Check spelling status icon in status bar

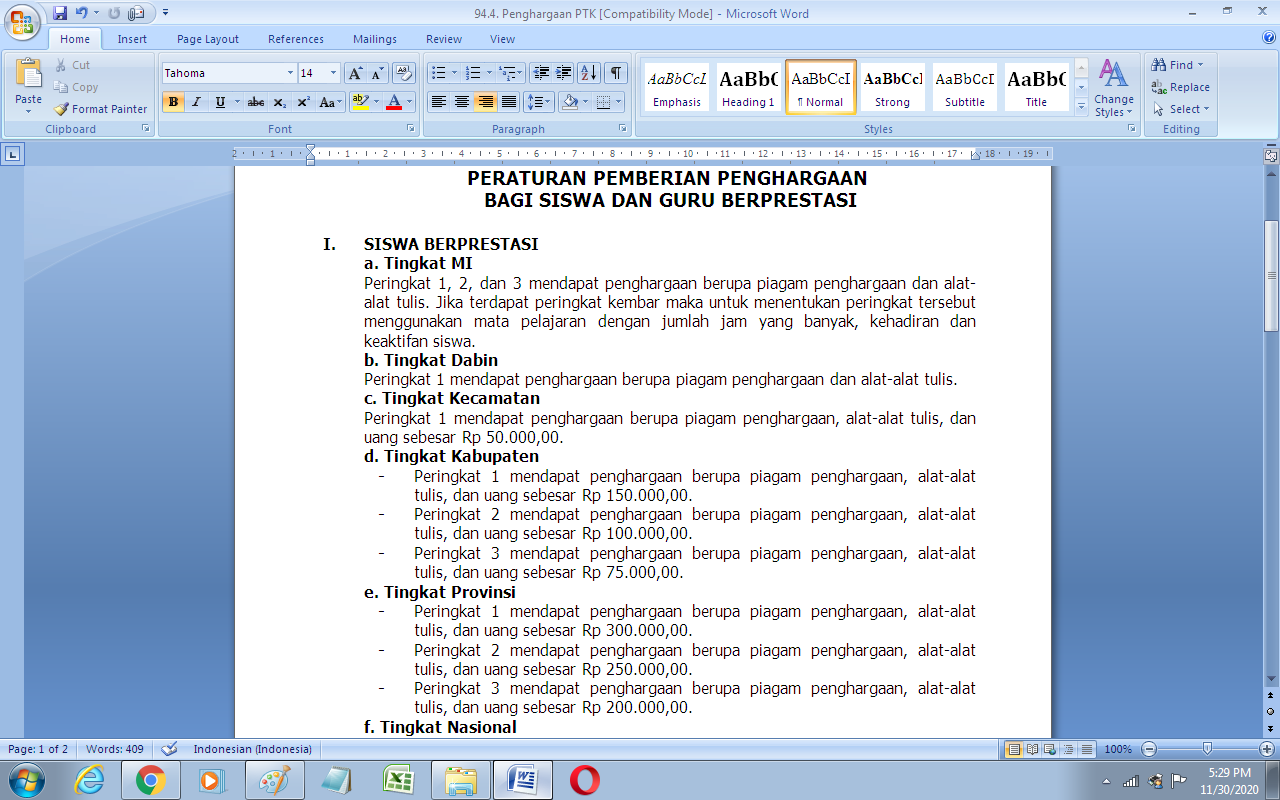(x=170, y=749)
